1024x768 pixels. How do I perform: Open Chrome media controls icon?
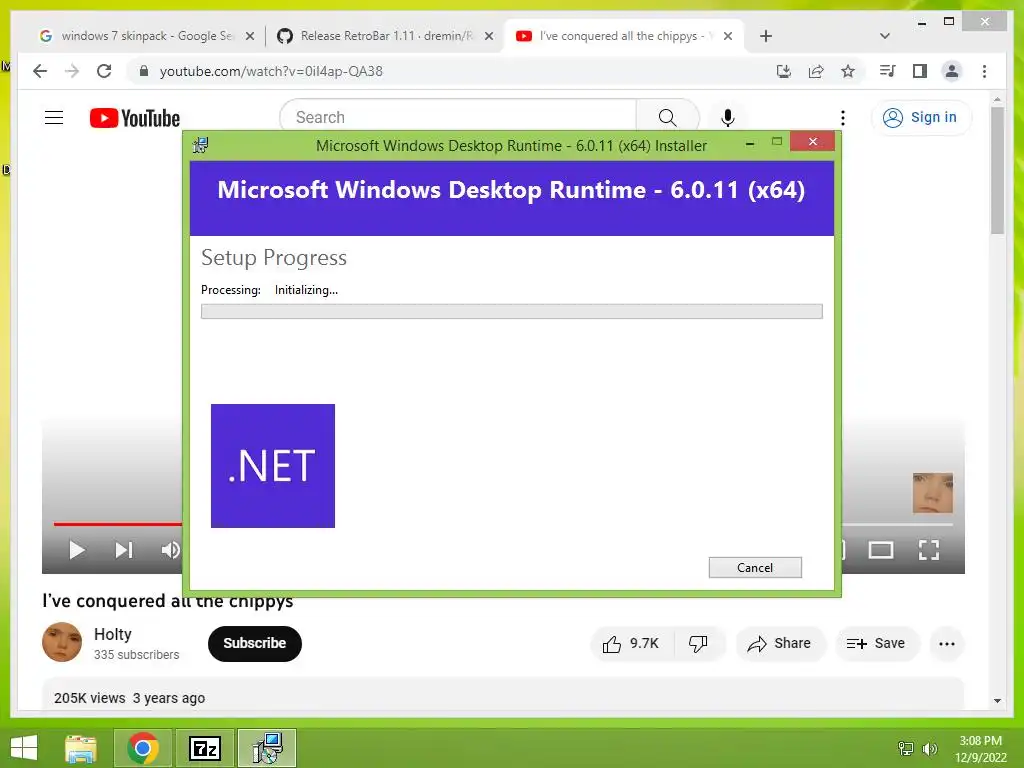[888, 71]
